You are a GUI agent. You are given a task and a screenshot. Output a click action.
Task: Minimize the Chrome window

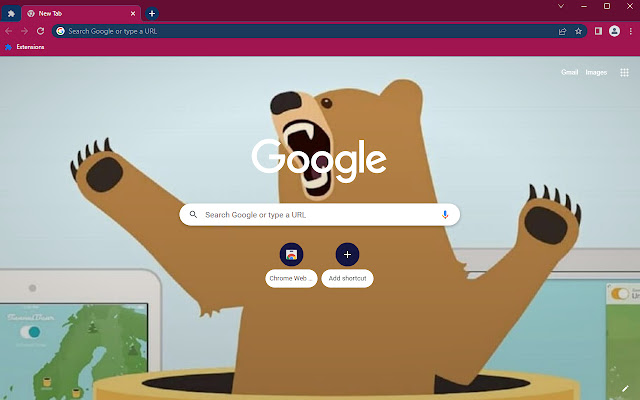584,6
